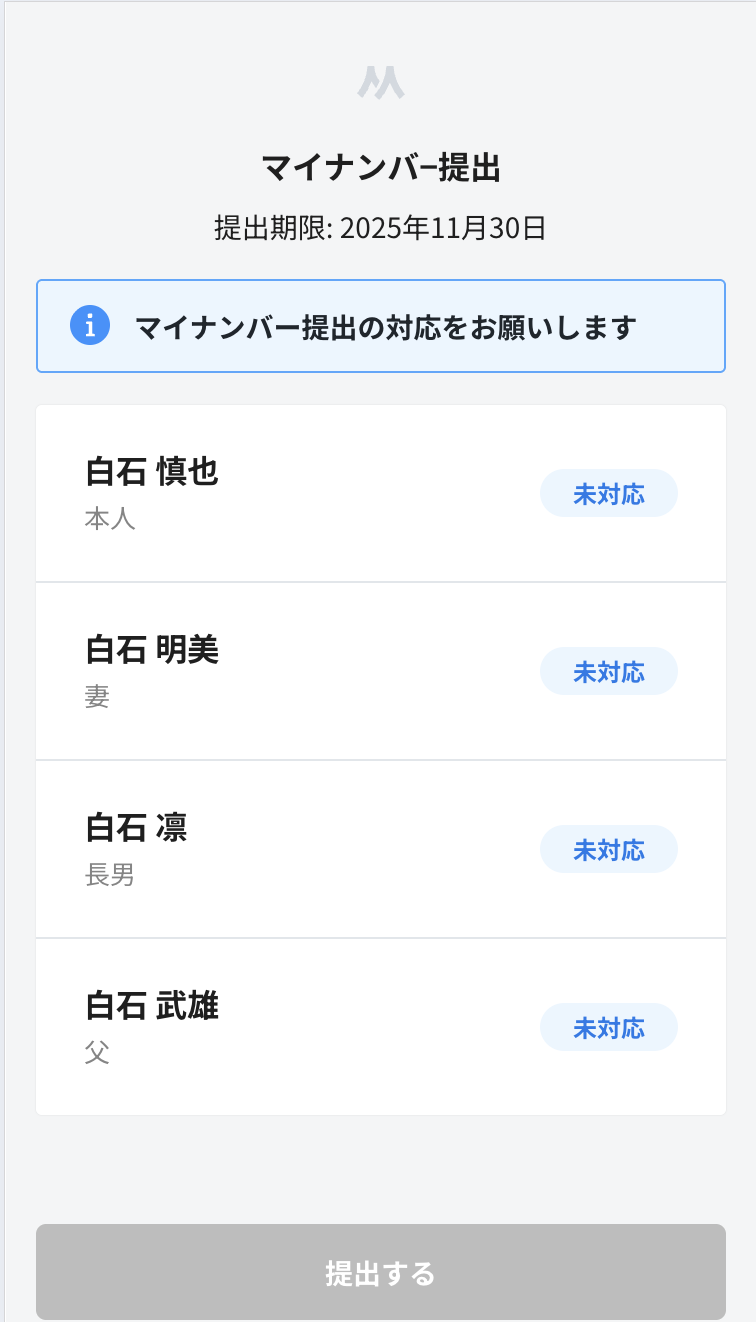Screen dimensions: 756x1322
Task: Click 未対応 badge for 白石 凛
Action: (x=608, y=850)
